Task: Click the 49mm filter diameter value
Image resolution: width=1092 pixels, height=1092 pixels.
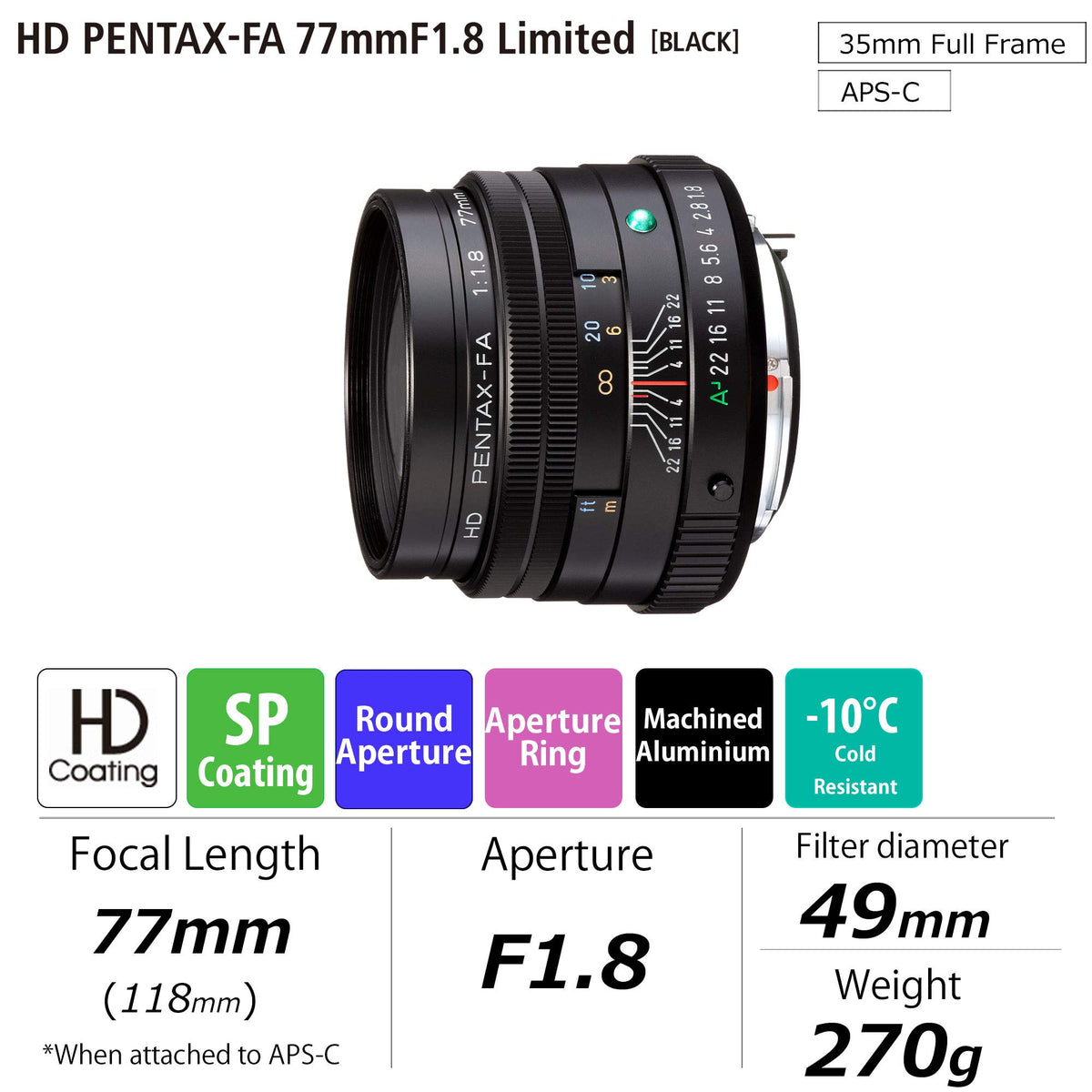Action: 895,914
